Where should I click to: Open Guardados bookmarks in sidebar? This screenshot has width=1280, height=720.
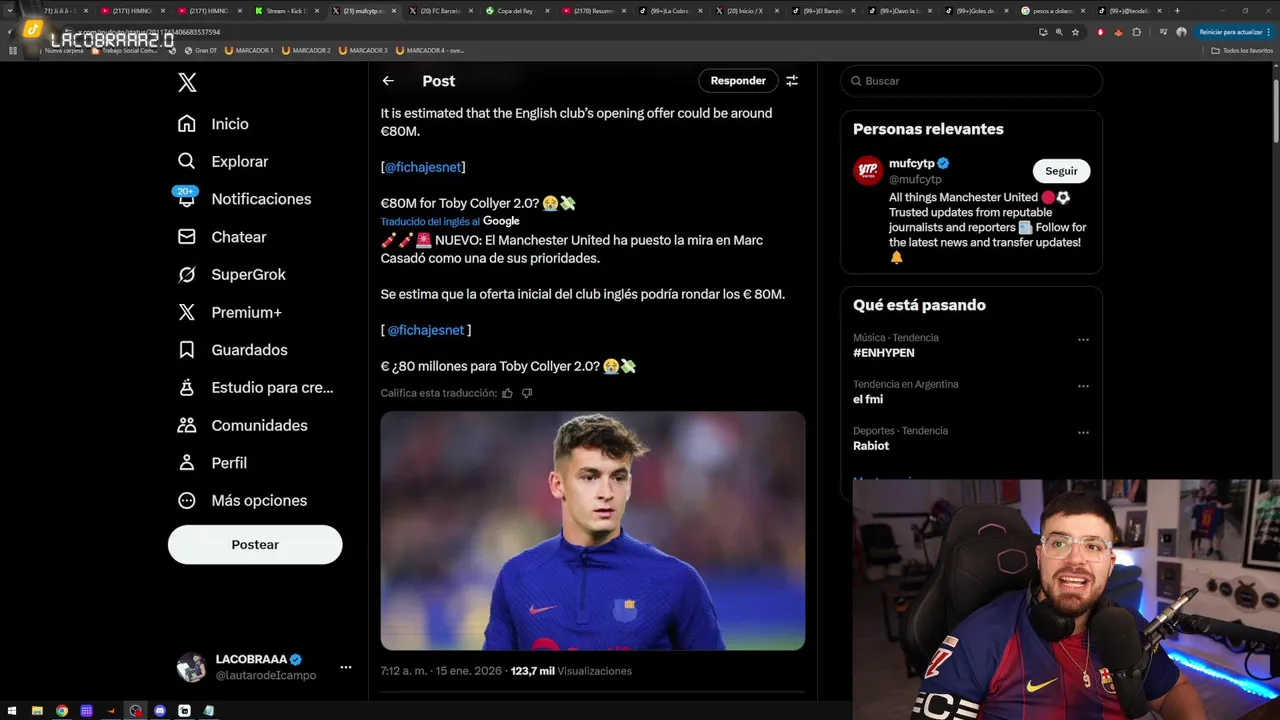click(187, 350)
